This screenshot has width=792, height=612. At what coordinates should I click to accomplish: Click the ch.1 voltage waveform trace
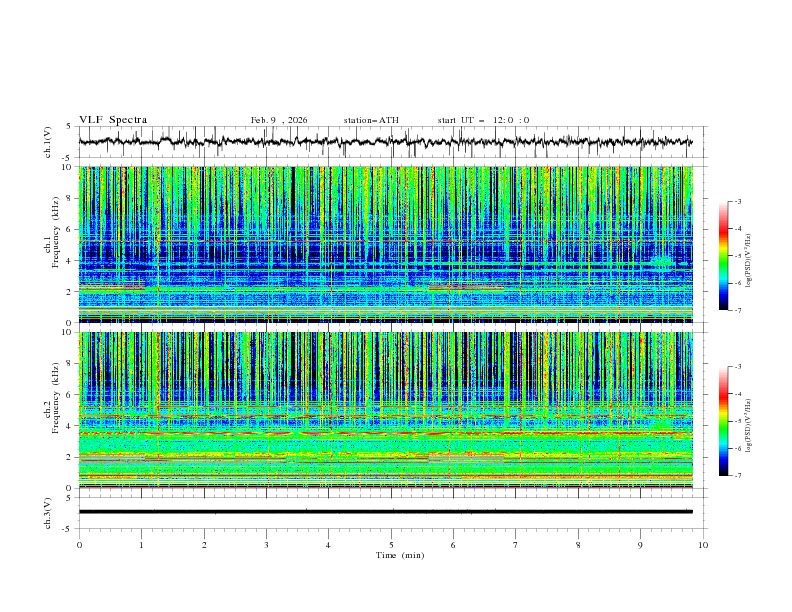385,142
